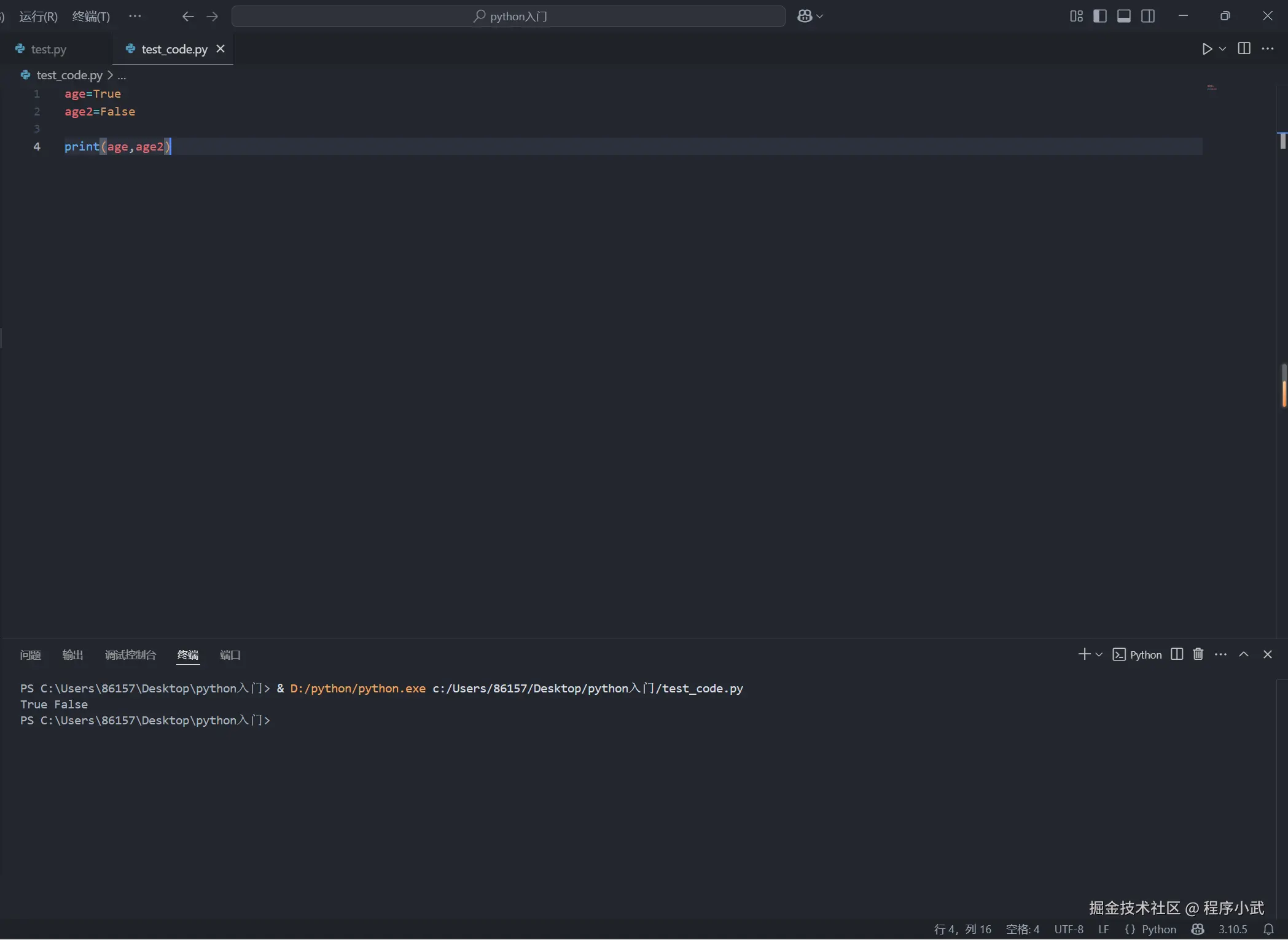Toggle bottom panel visibility
The width and height of the screenshot is (1288, 940).
point(1123,16)
